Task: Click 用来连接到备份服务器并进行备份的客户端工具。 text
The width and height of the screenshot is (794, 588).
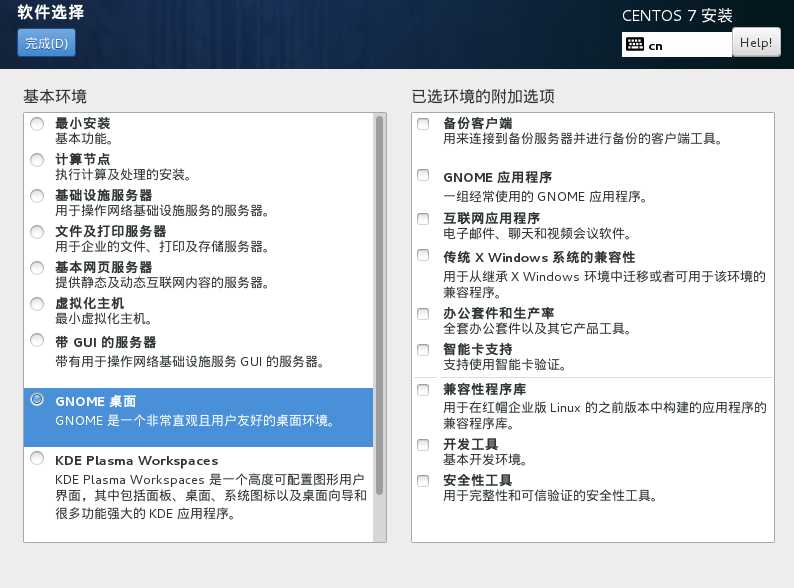Action: pyautogui.click(x=582, y=139)
